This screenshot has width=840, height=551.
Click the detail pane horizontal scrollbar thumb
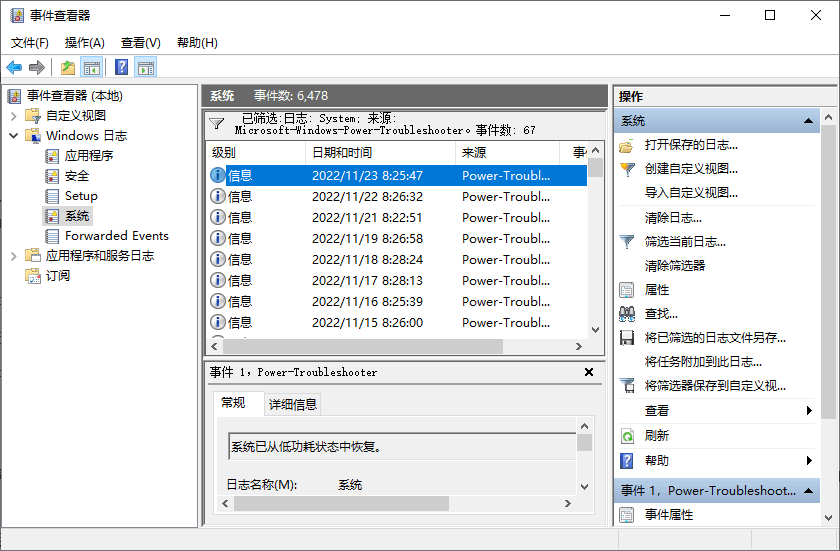click(341, 504)
